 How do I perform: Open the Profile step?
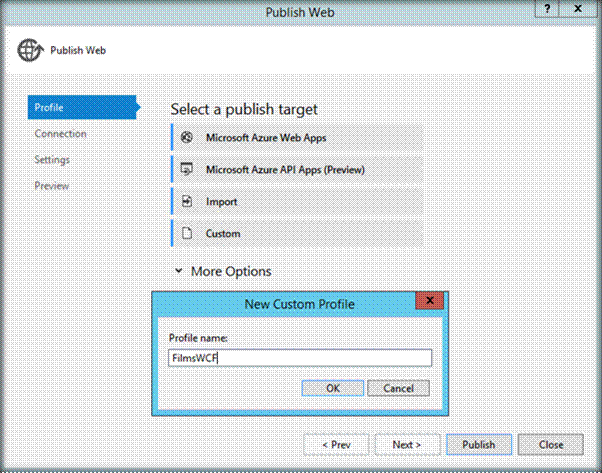point(83,107)
